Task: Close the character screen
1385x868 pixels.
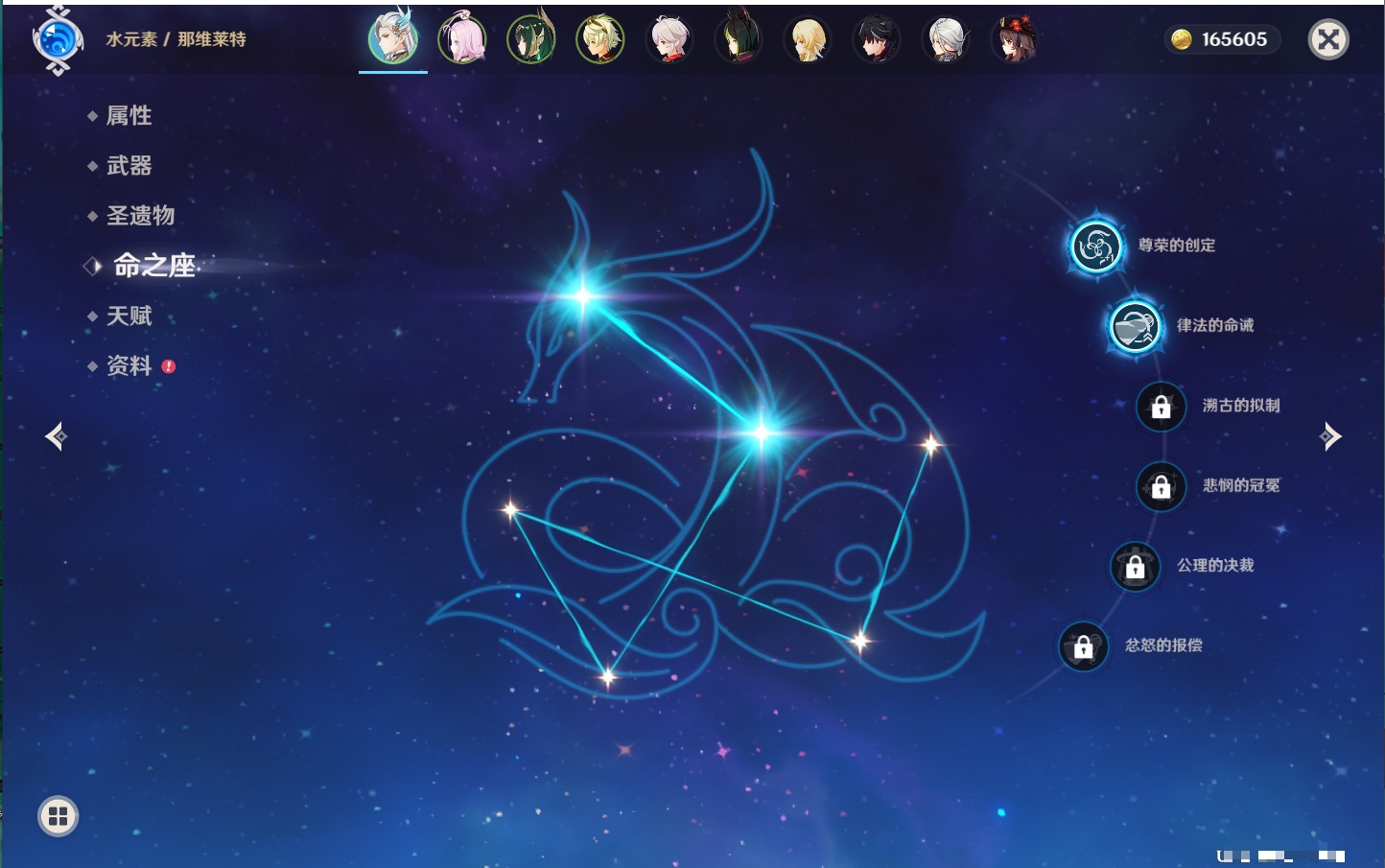Action: click(1328, 39)
